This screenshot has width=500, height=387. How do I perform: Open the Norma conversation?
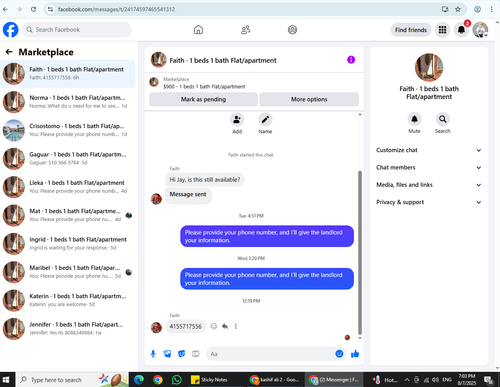coord(68,102)
